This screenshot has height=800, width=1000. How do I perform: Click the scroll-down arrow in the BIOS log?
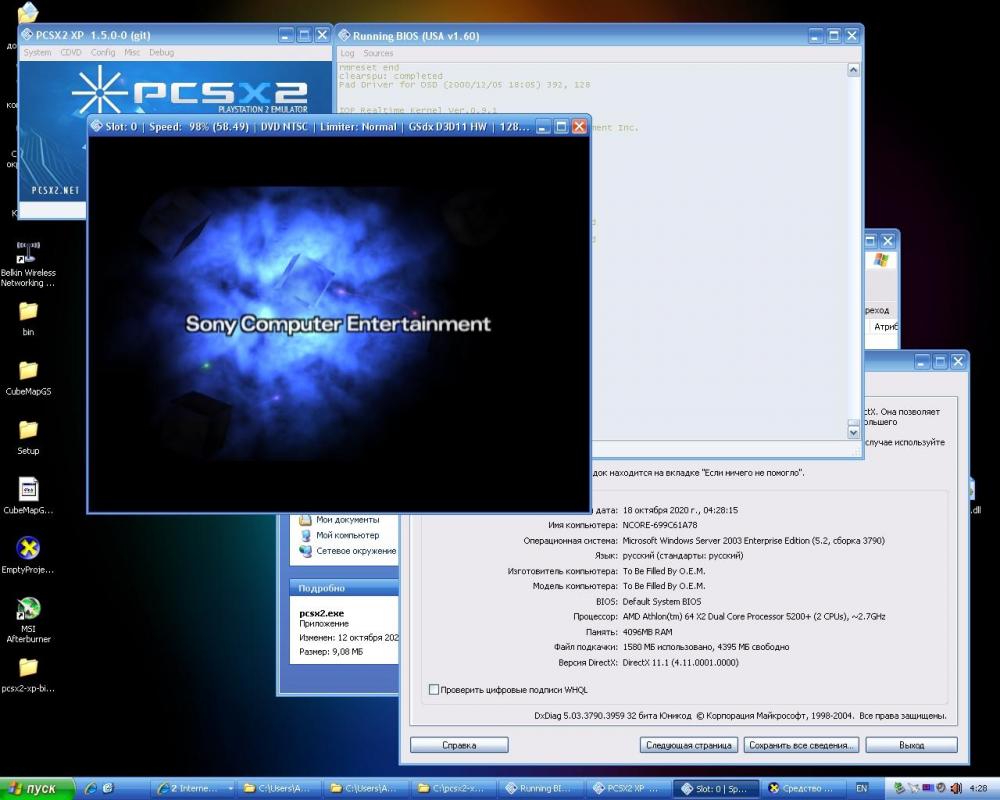pos(853,432)
